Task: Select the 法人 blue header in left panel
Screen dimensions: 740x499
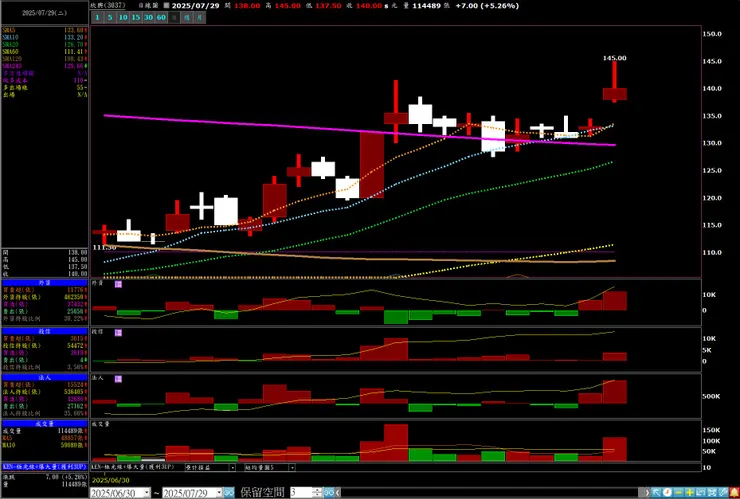Action: (x=44, y=378)
